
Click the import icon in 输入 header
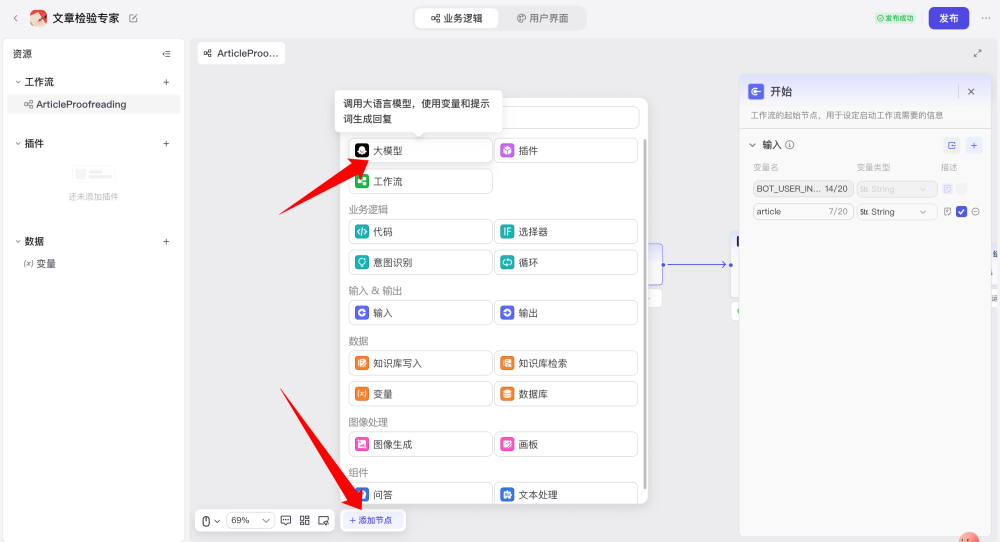(952, 145)
